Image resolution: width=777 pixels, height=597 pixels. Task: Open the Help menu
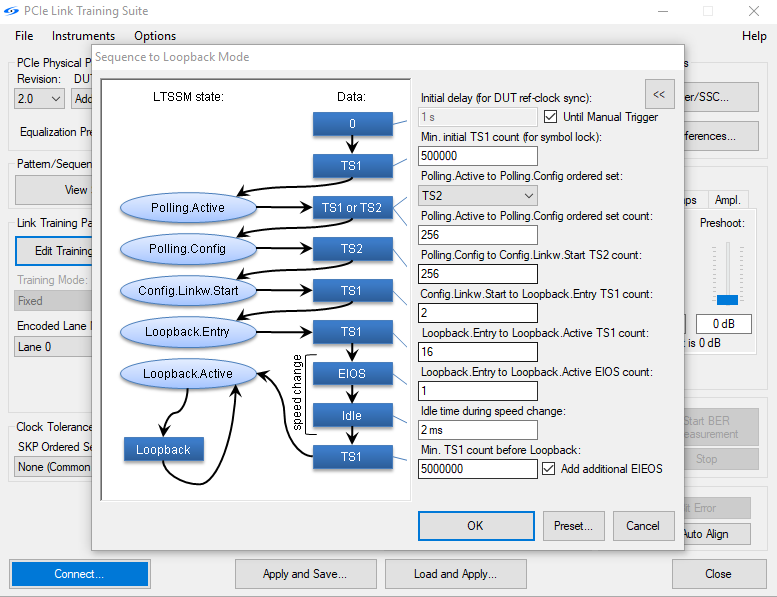pos(754,36)
